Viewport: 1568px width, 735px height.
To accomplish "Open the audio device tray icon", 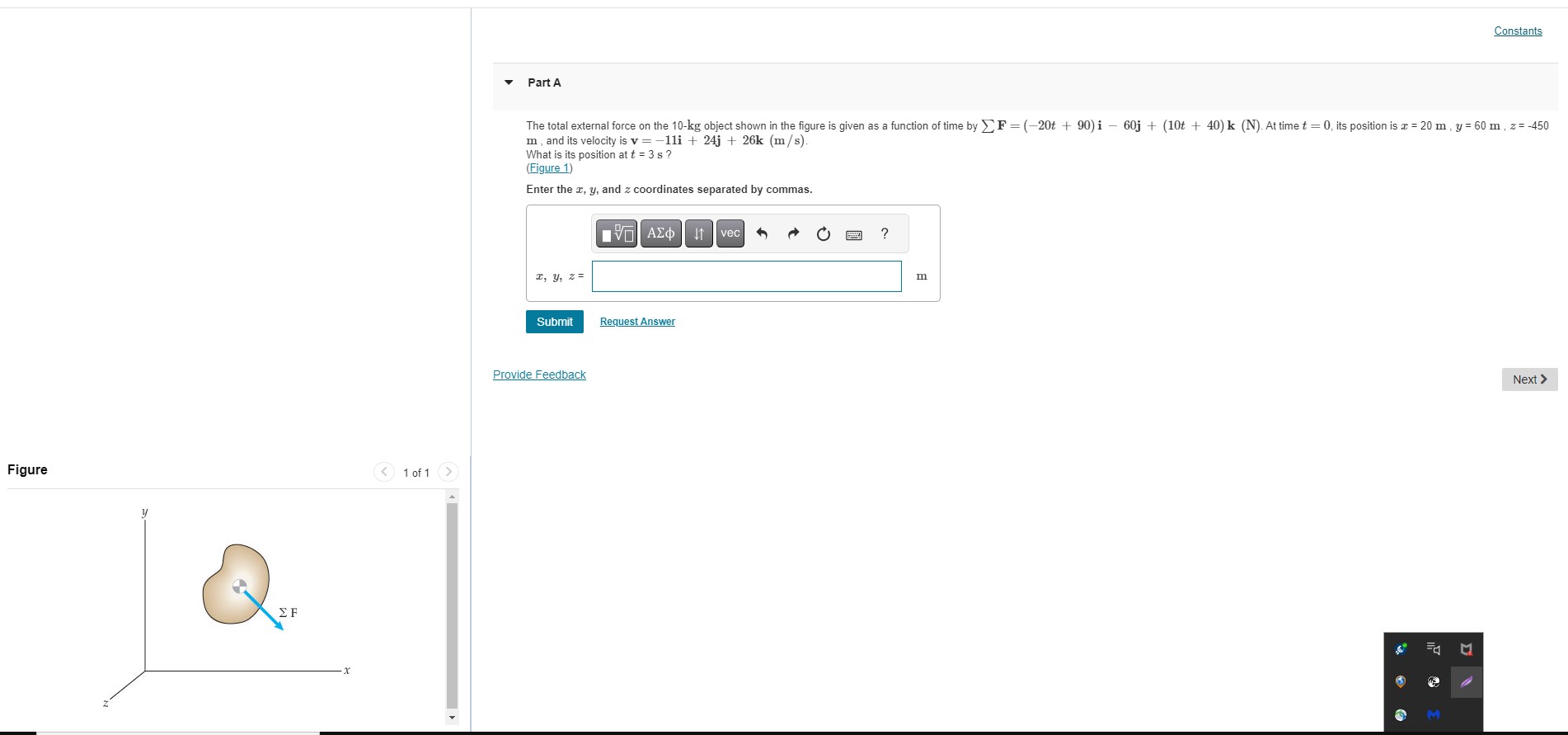I will pyautogui.click(x=1434, y=649).
